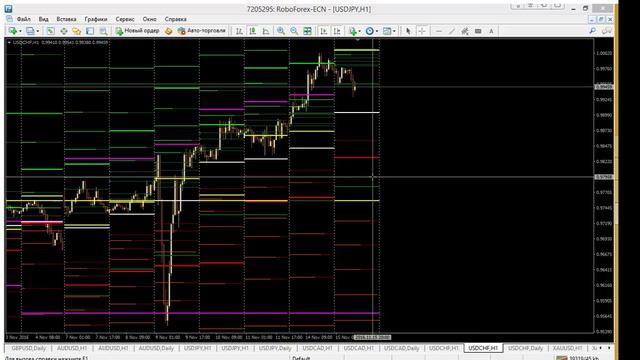Open the chat bubbles icon
Viewport: 640px width, 360px height.
pos(607,31)
